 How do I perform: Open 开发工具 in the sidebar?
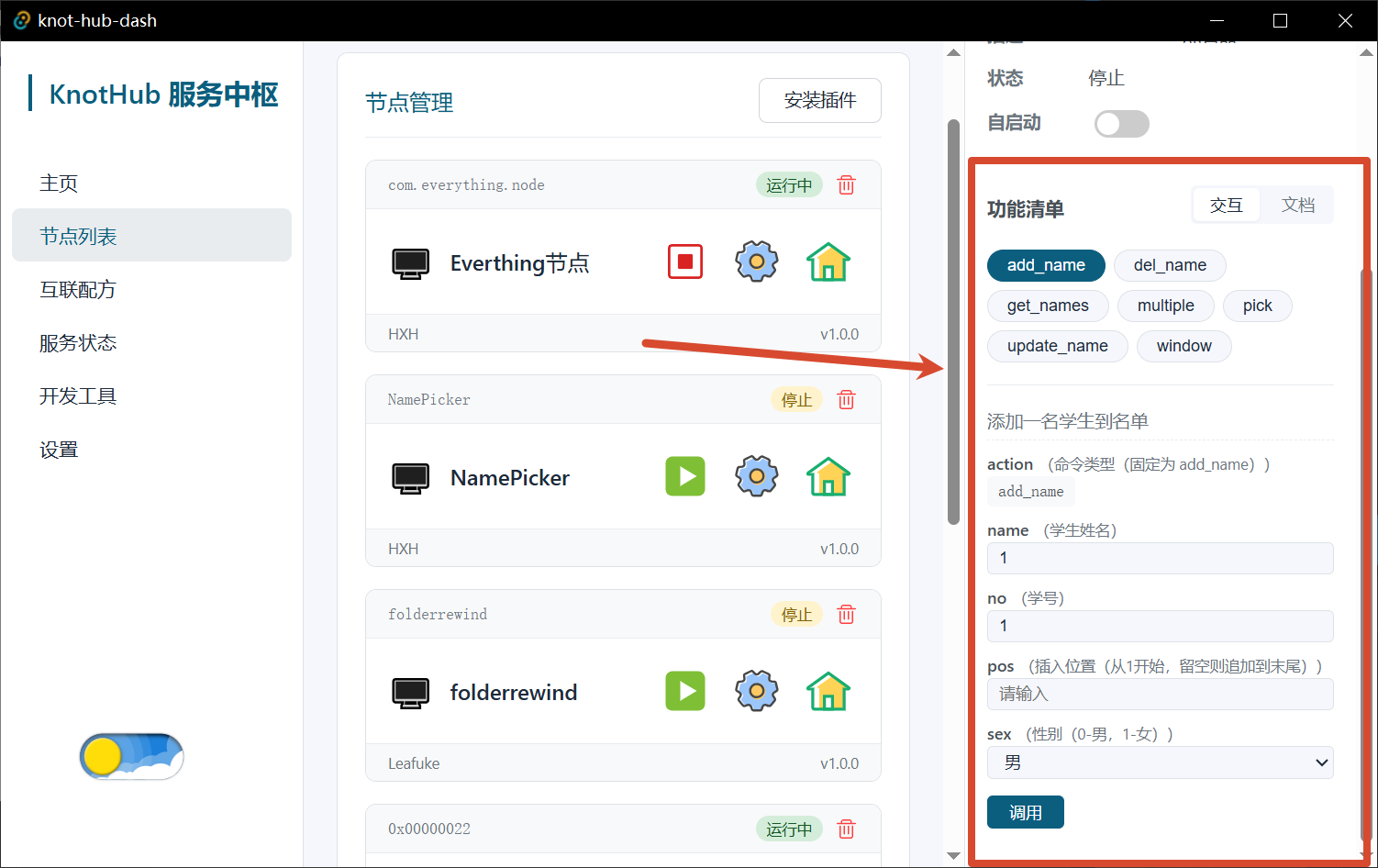151,396
